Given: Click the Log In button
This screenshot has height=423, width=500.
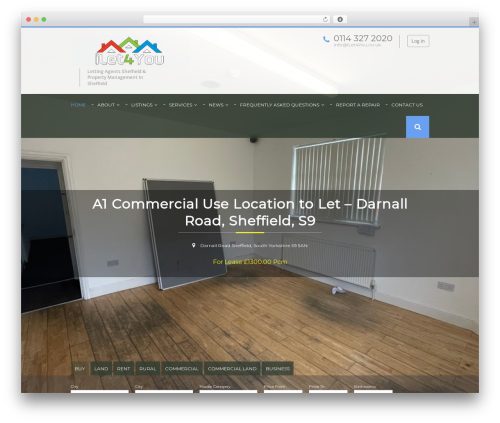Looking at the screenshot, I should point(418,41).
